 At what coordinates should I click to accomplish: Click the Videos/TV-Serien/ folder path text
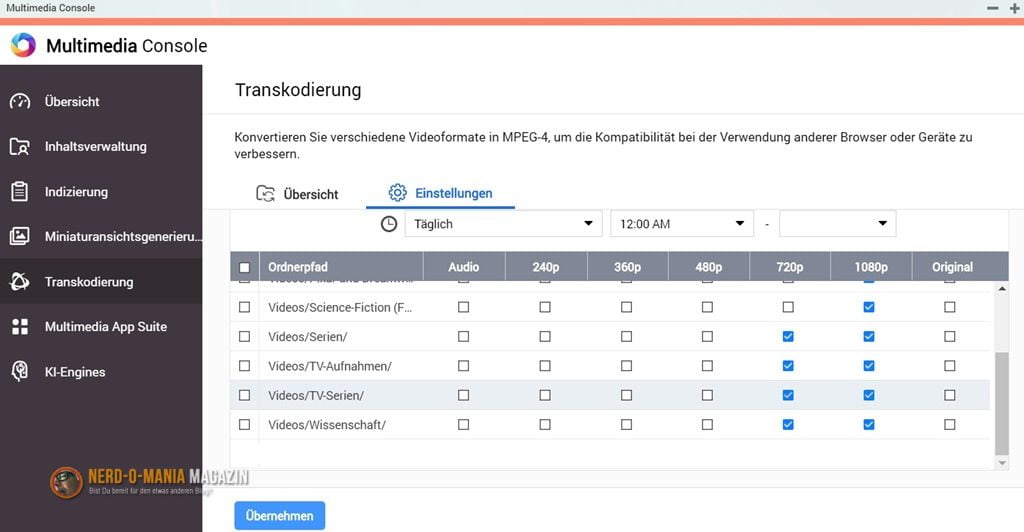(x=316, y=395)
